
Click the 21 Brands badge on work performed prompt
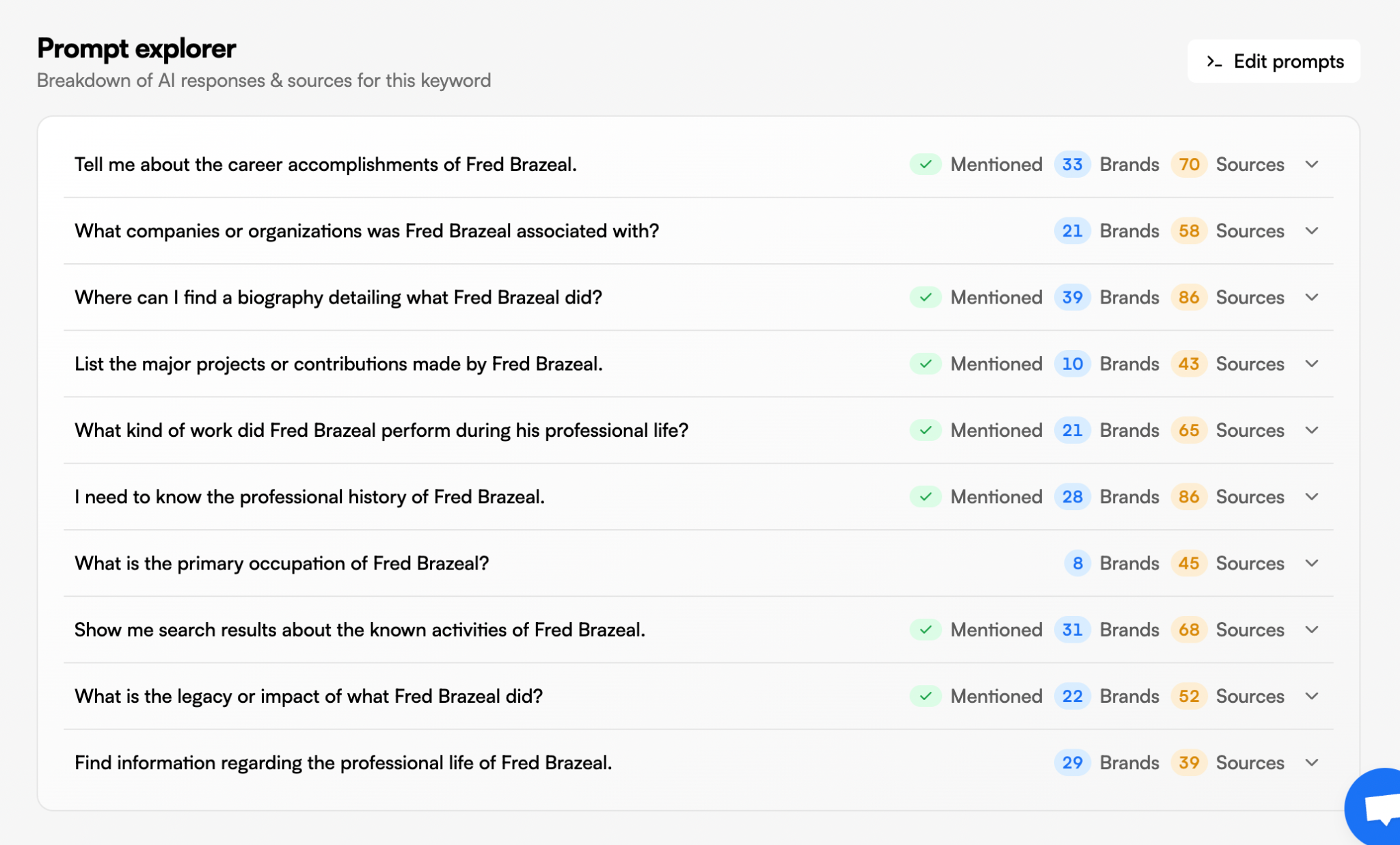click(1073, 430)
